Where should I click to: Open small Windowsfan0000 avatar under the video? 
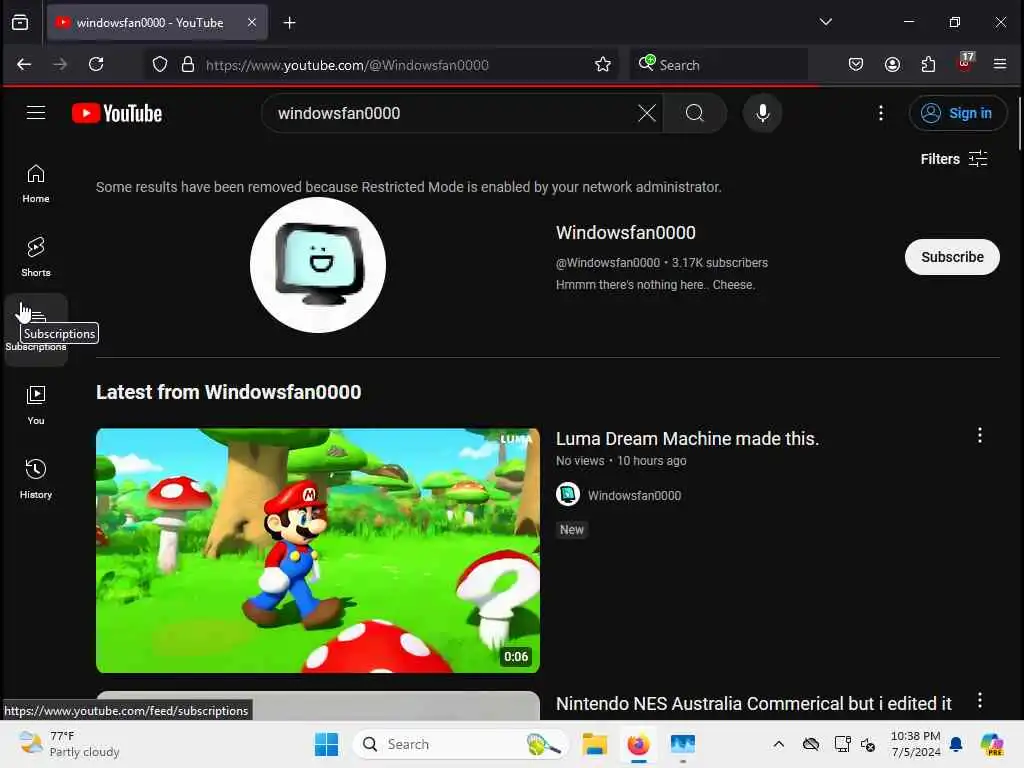click(x=568, y=494)
